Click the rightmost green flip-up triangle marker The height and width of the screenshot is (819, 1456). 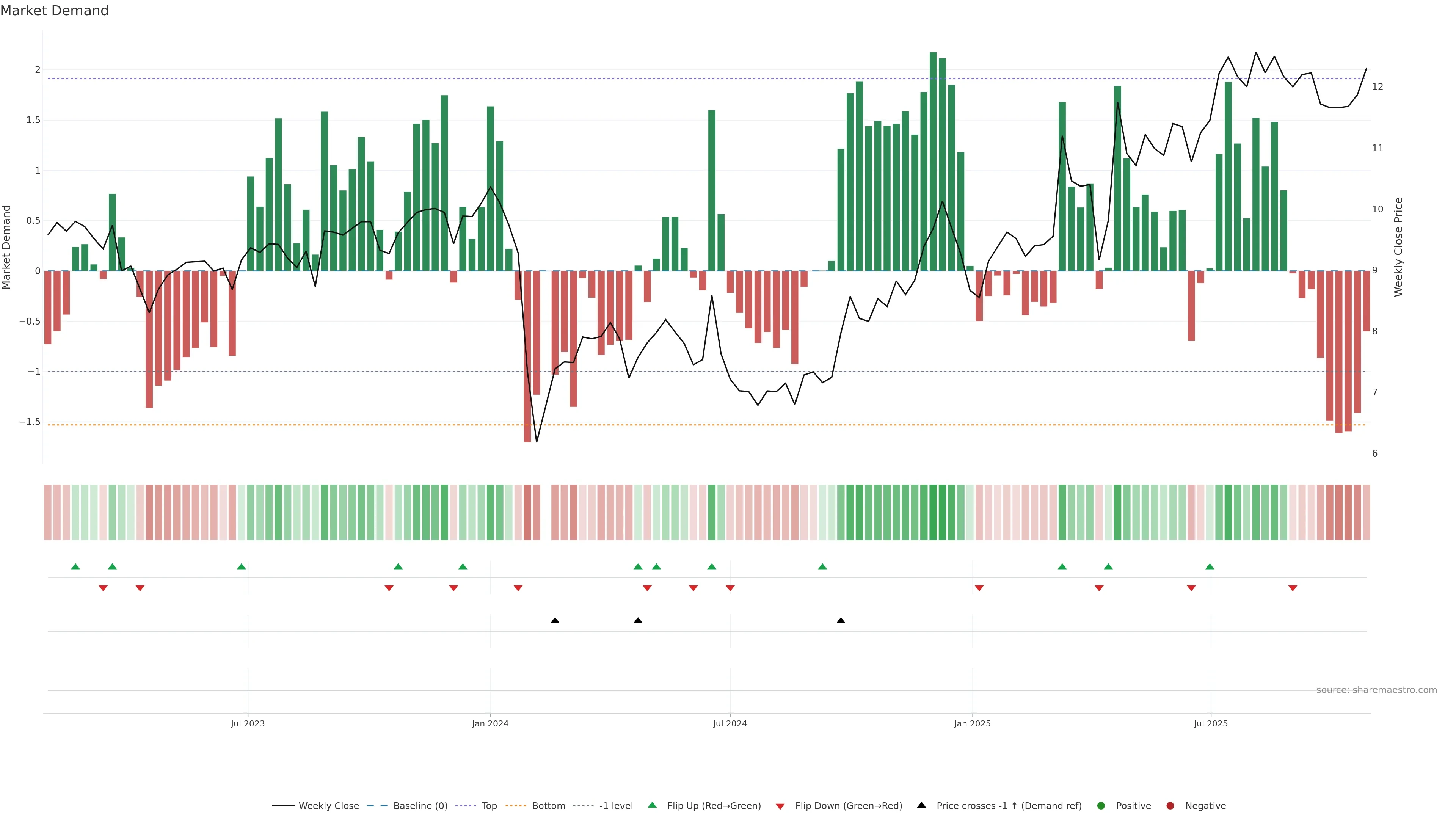click(1210, 566)
